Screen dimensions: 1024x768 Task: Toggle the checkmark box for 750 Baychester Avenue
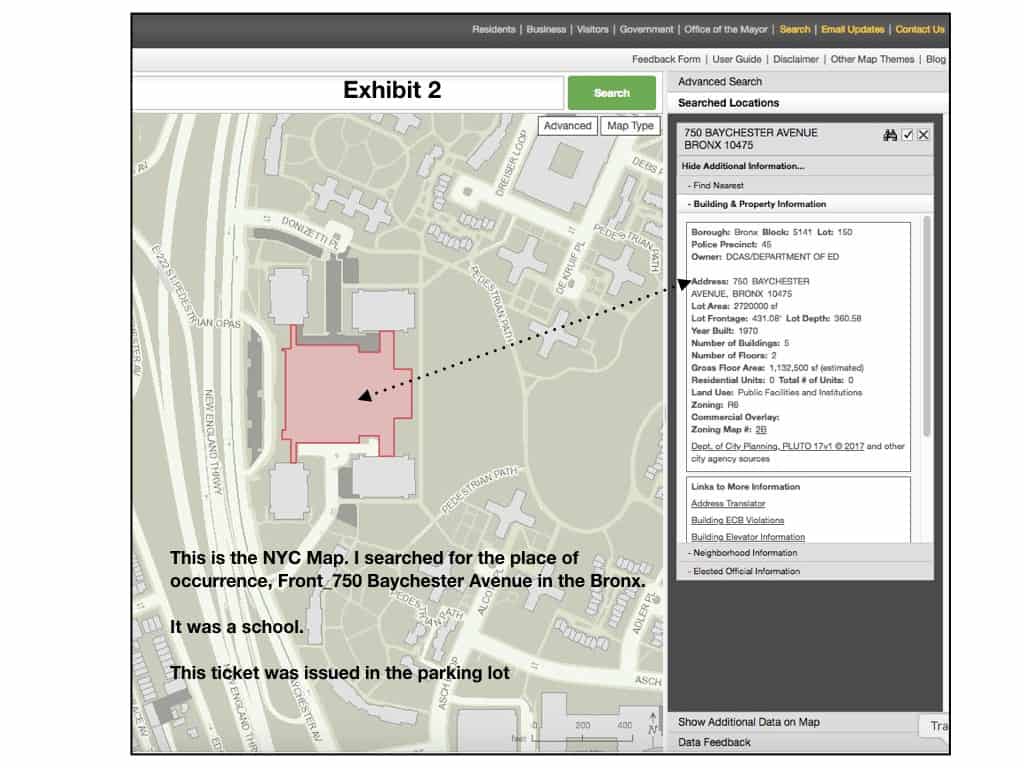click(x=907, y=135)
